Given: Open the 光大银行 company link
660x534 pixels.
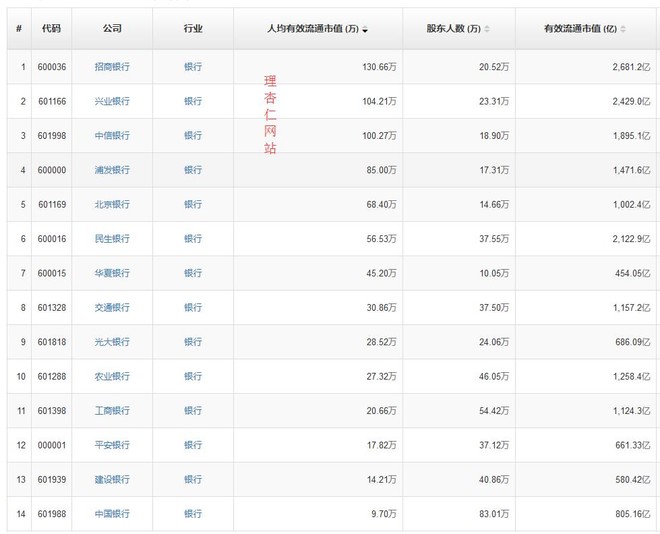Looking at the screenshot, I should click(112, 342).
